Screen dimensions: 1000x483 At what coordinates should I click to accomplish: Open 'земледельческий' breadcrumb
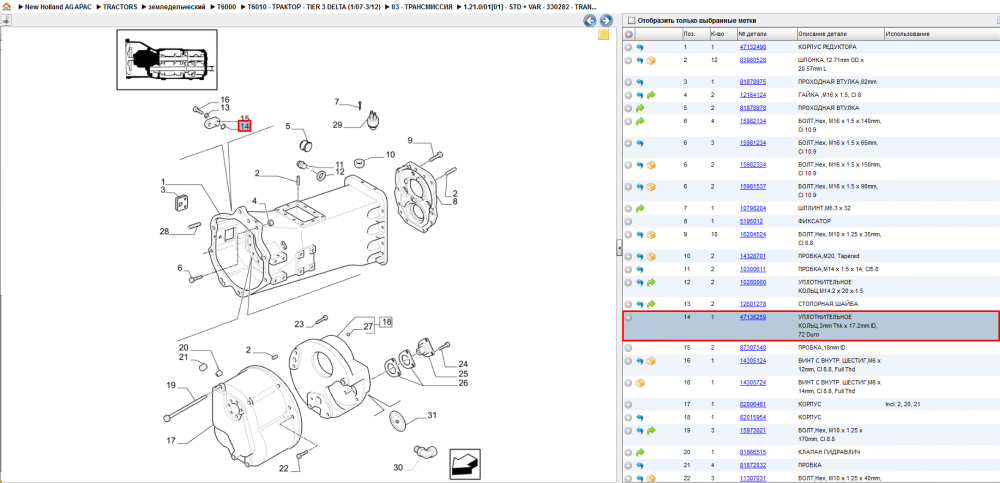pyautogui.click(x=177, y=6)
